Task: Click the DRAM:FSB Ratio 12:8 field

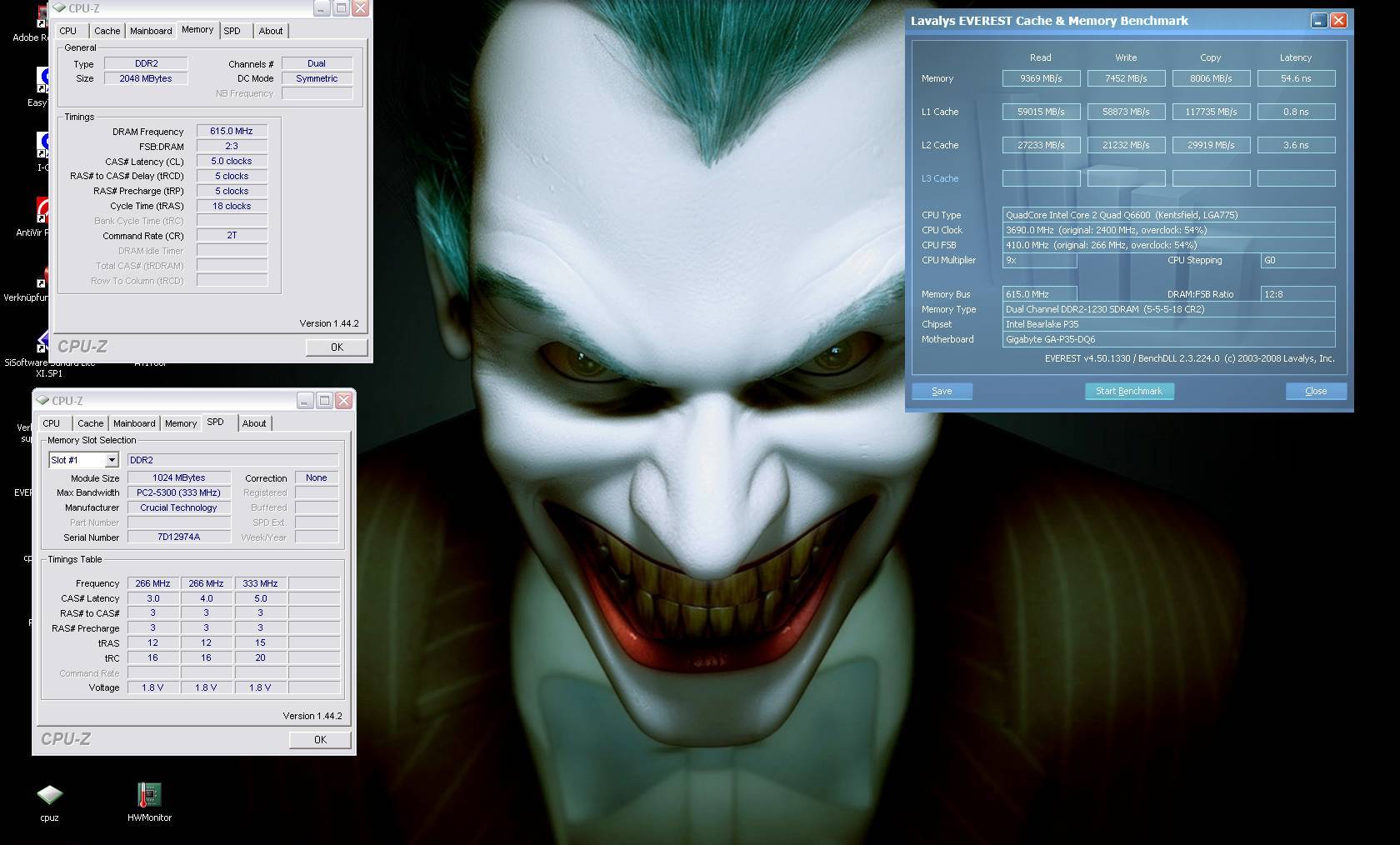Action: 1297,294
